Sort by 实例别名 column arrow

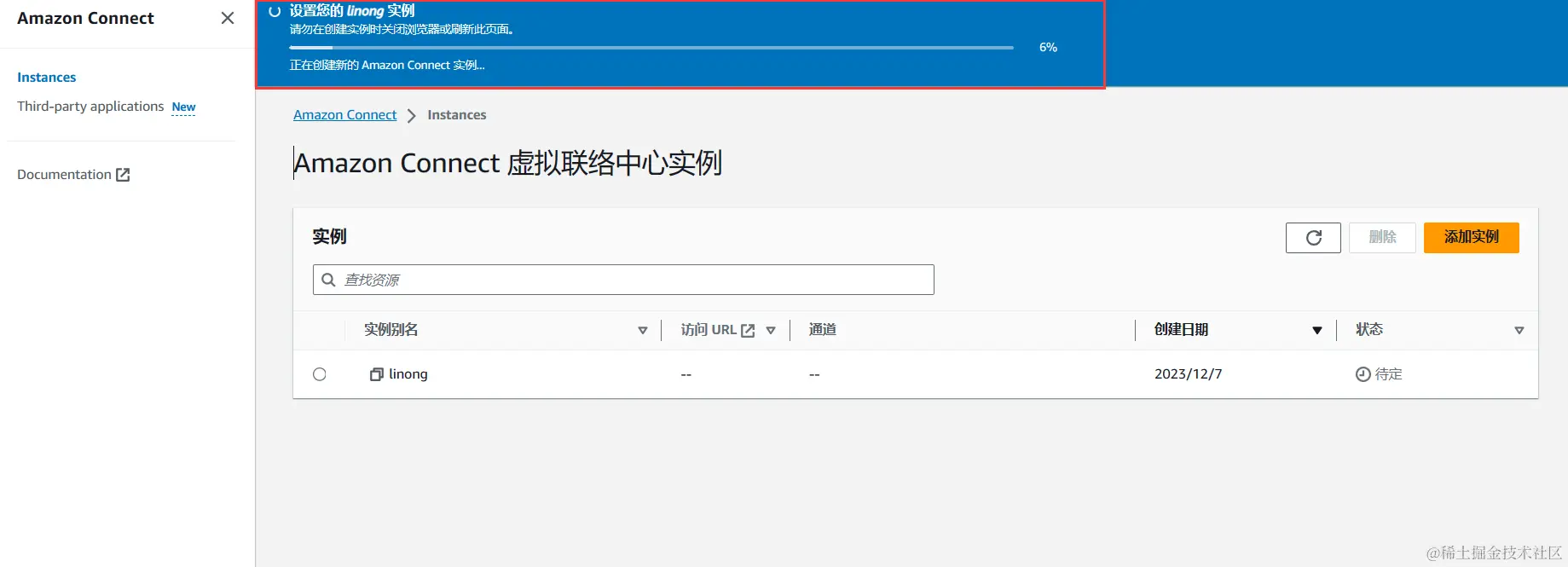pos(643,331)
